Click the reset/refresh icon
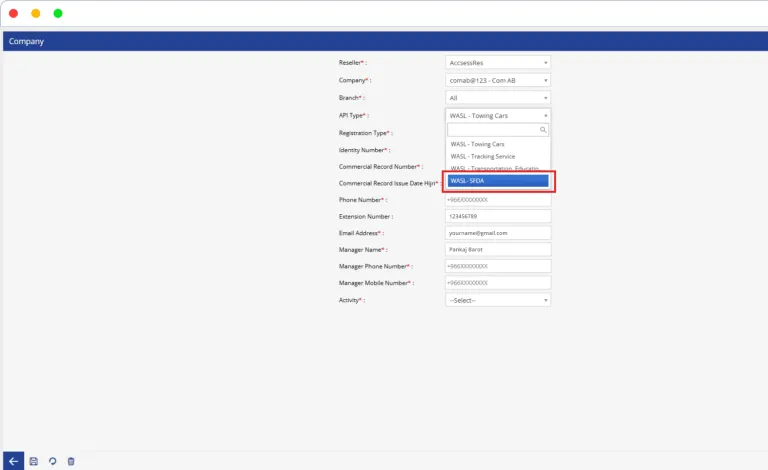The image size is (768, 470). (x=52, y=461)
